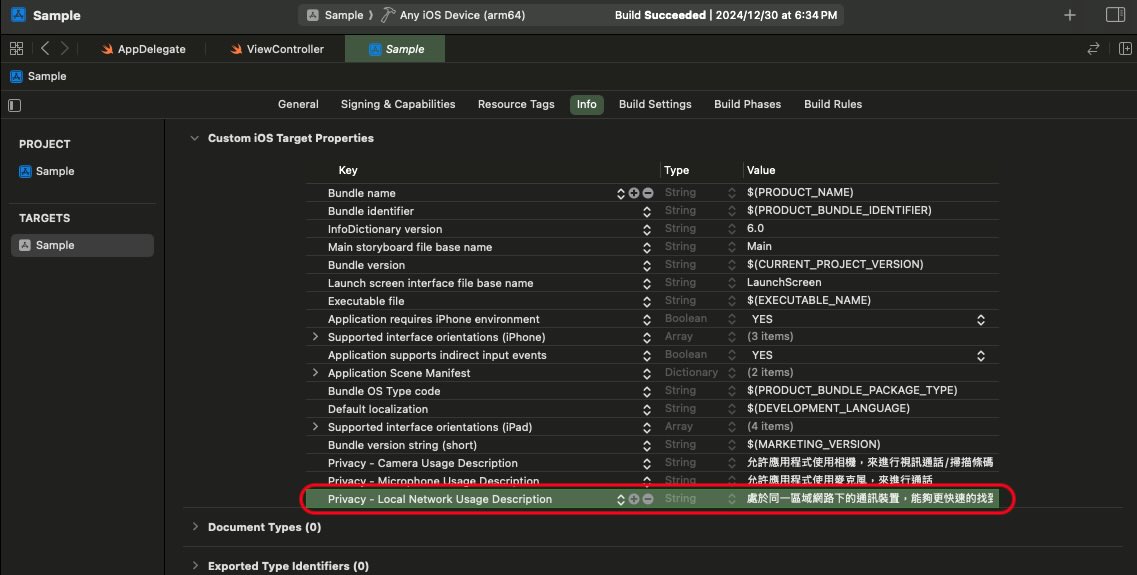Add a row below Bundle name
Image resolution: width=1137 pixels, height=575 pixels.
pos(634,193)
